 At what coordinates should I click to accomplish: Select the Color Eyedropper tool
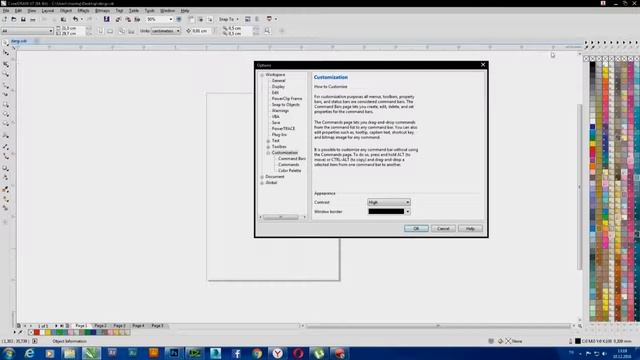[x=6, y=190]
